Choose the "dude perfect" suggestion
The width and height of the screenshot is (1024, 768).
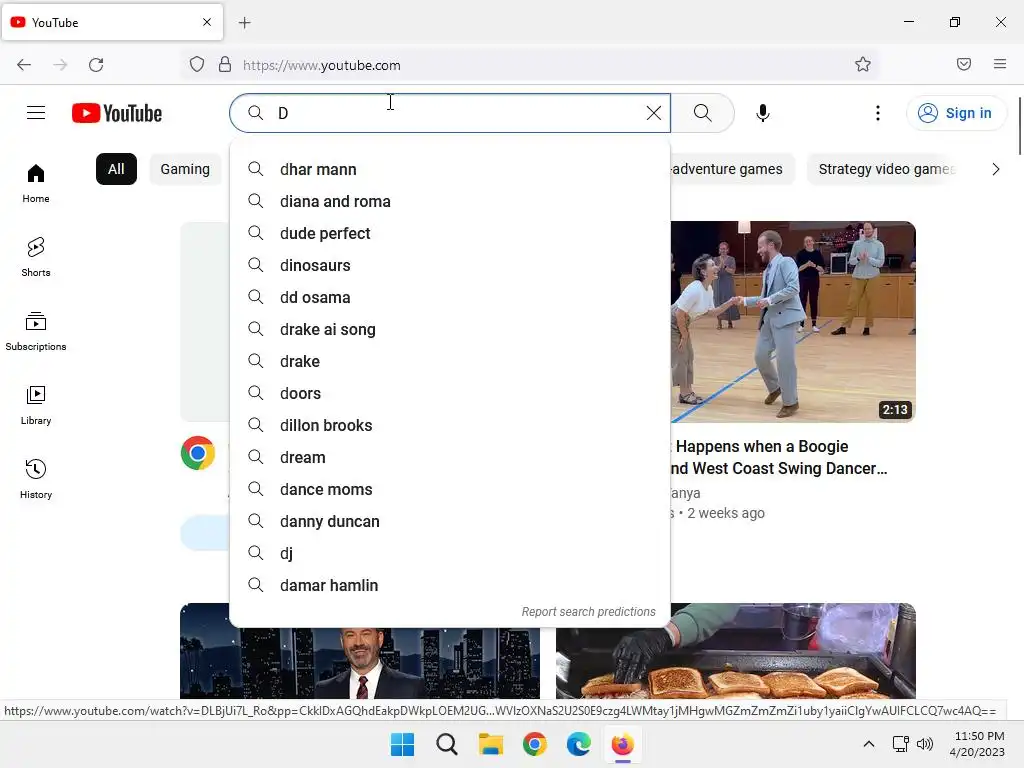[450, 233]
